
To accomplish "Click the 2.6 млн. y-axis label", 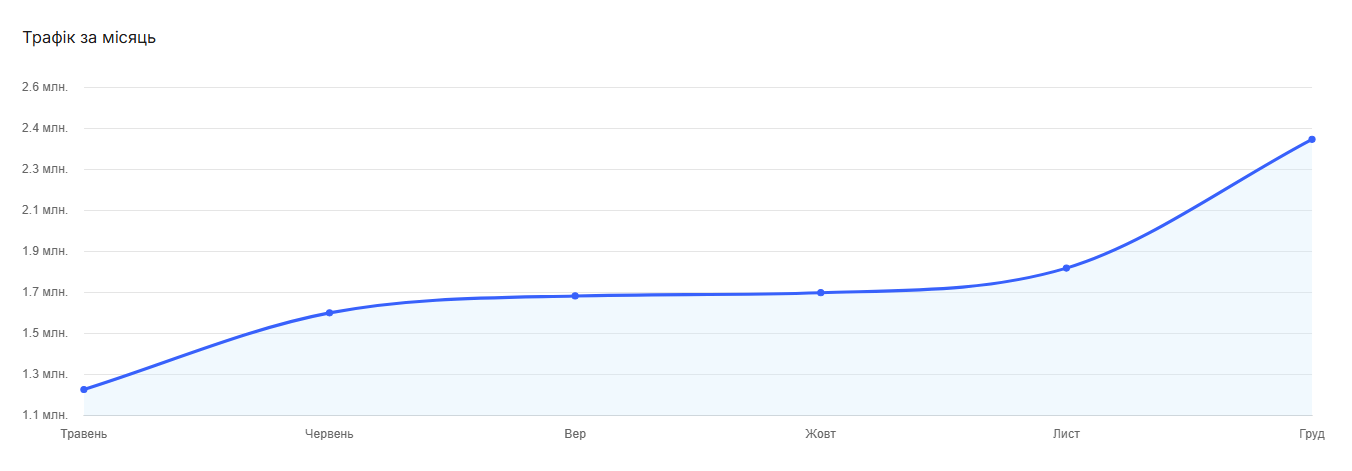I will 44,87.
